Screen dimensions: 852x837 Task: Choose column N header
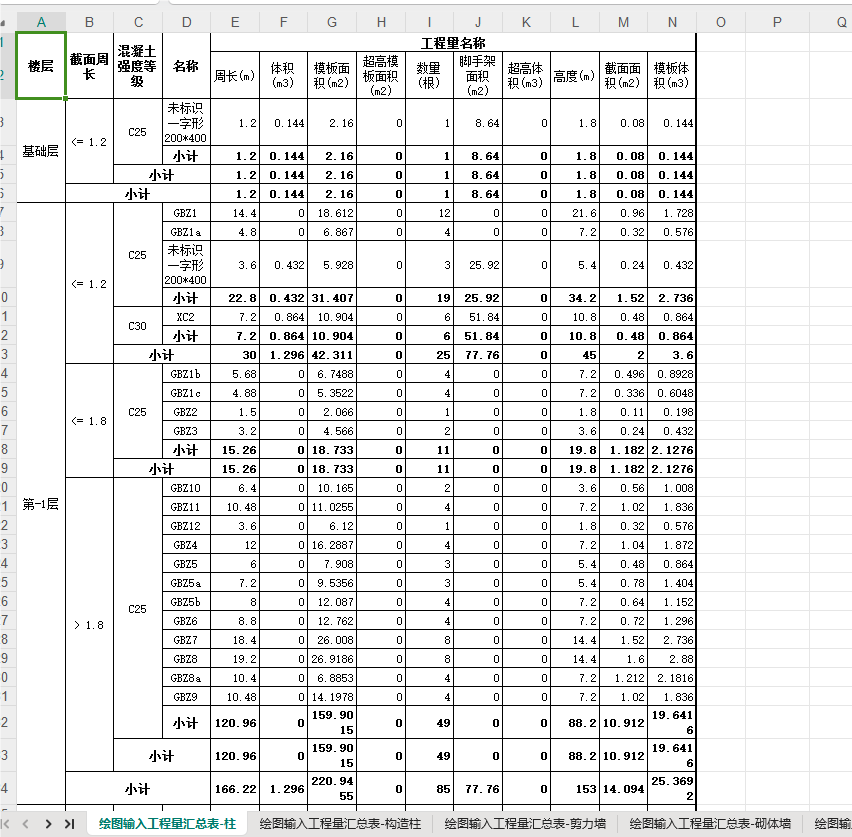click(672, 22)
